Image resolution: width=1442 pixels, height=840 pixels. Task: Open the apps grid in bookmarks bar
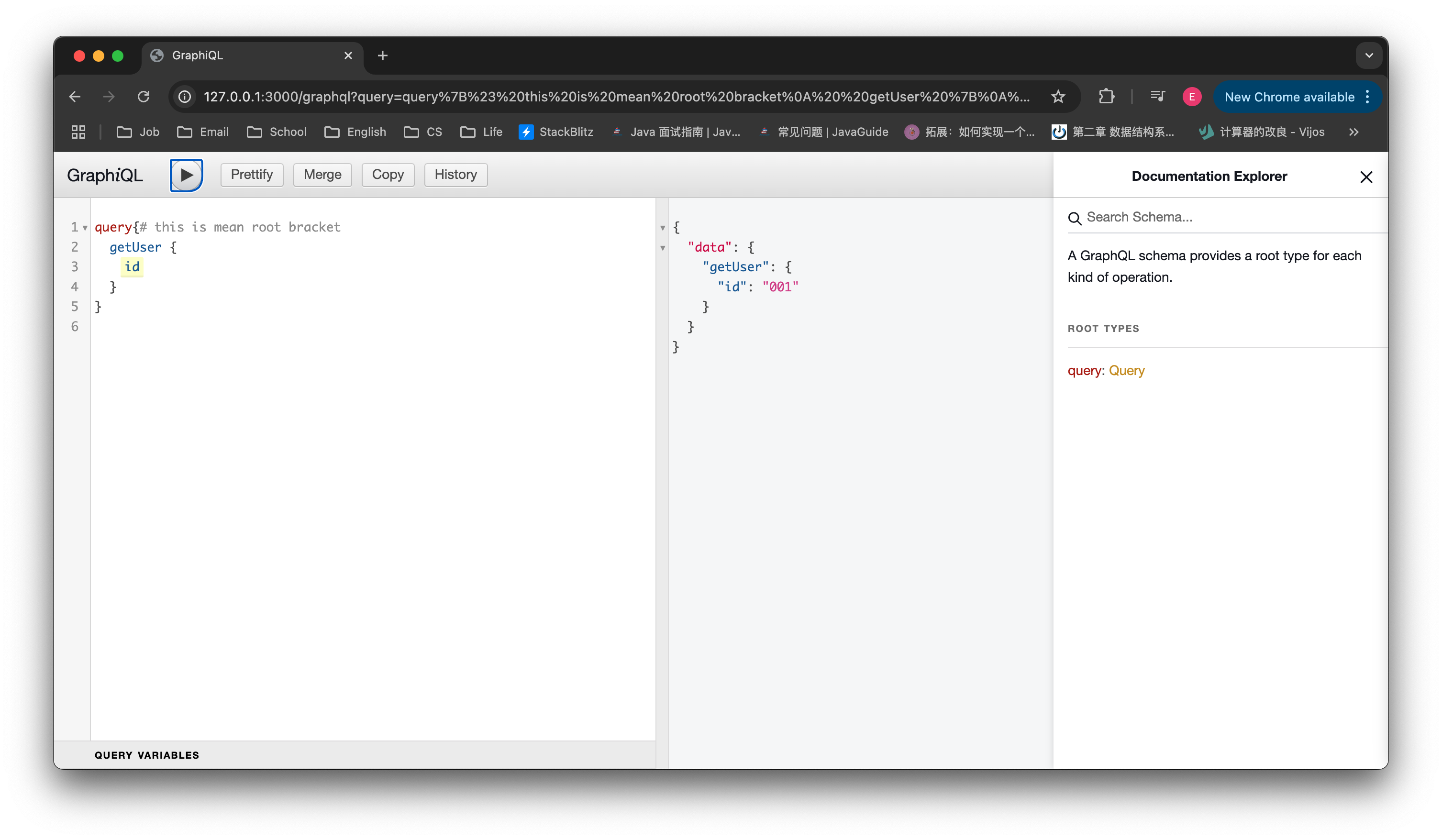[78, 132]
